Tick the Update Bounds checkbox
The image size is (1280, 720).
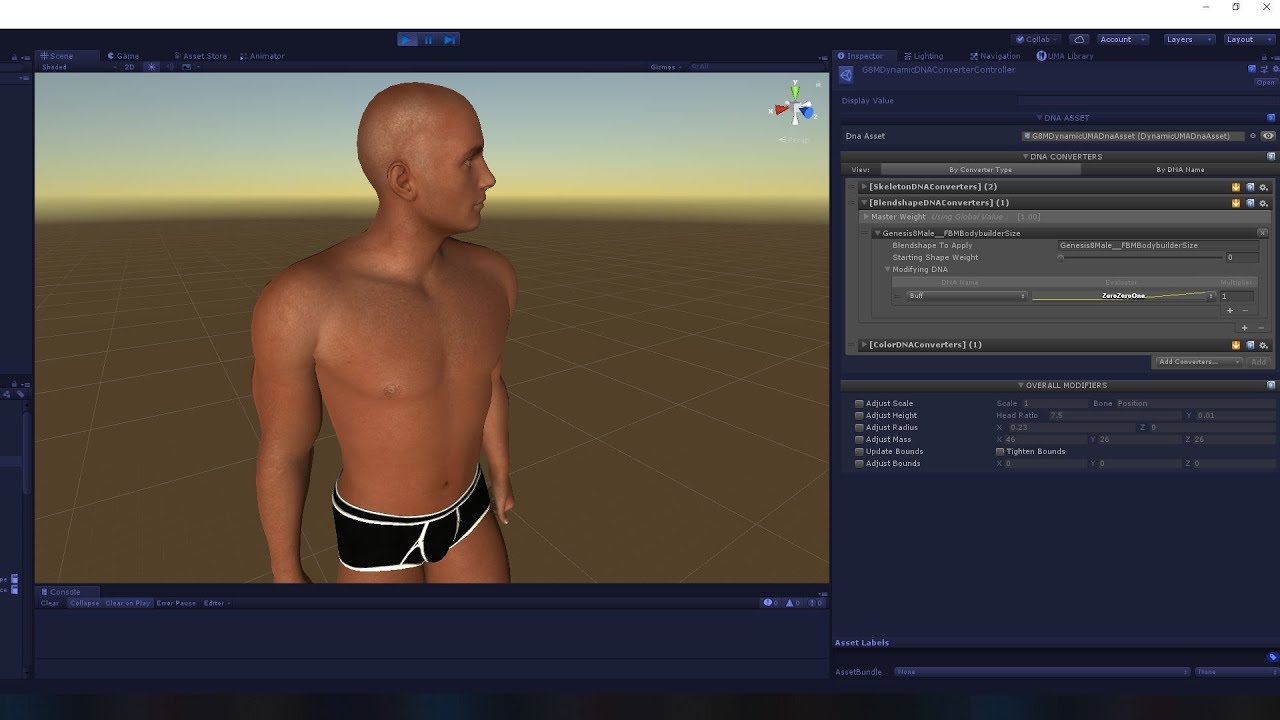tap(859, 452)
